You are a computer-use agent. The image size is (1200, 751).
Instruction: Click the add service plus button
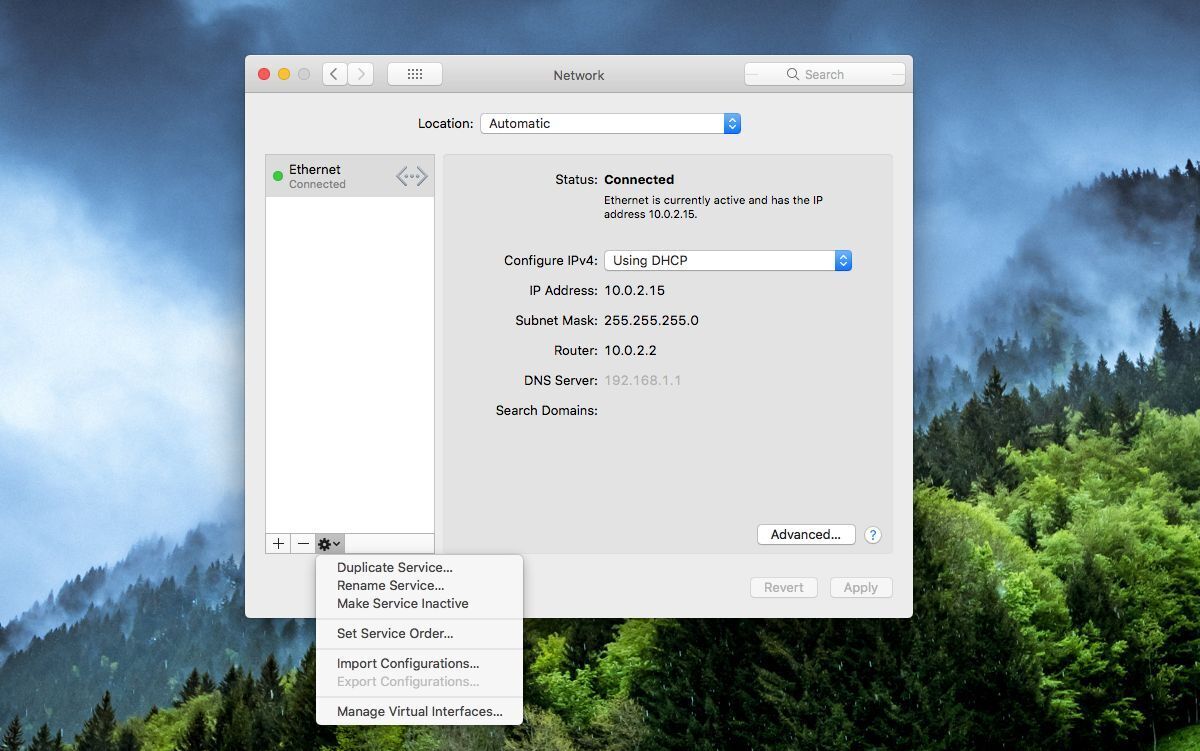tap(278, 543)
